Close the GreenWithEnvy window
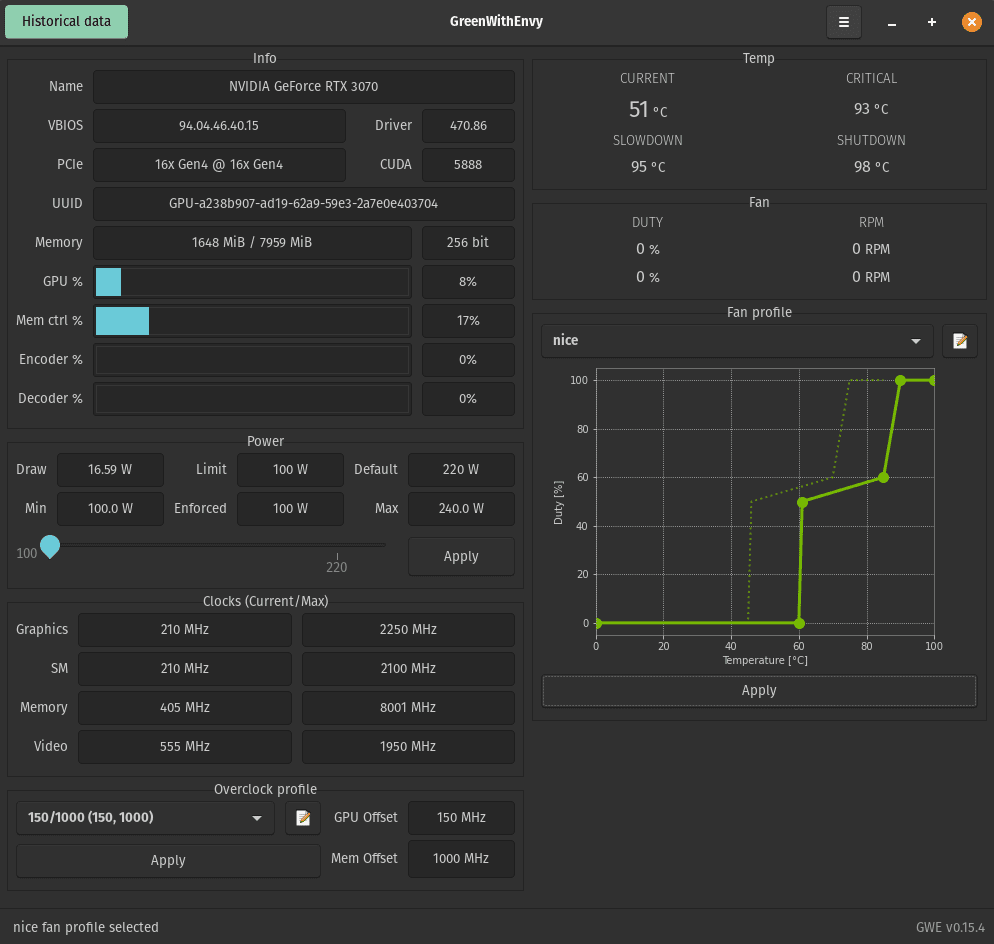 971,22
